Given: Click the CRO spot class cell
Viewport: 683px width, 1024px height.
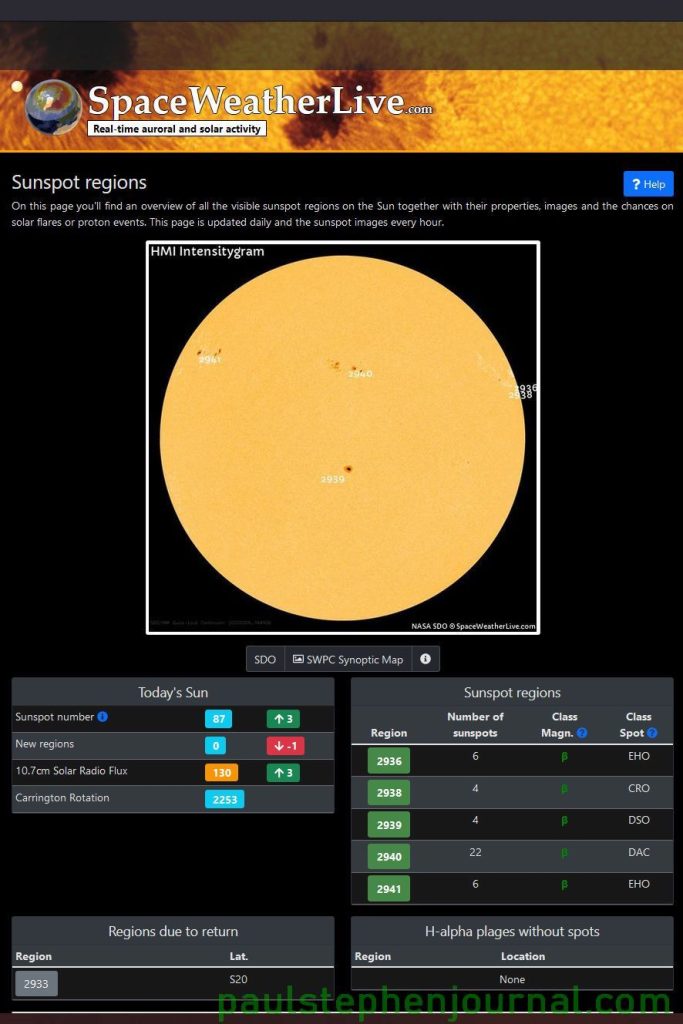Looking at the screenshot, I should tap(639, 788).
